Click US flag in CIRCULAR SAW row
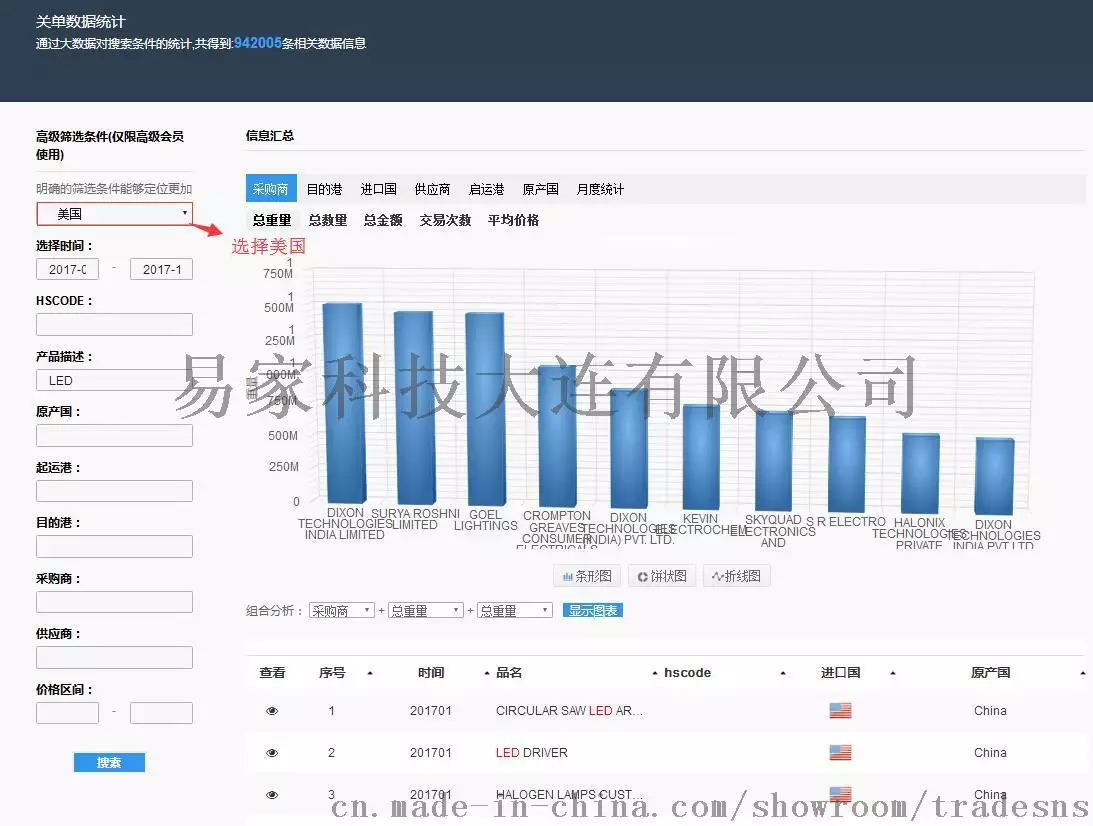The image size is (1093, 826). [x=840, y=710]
